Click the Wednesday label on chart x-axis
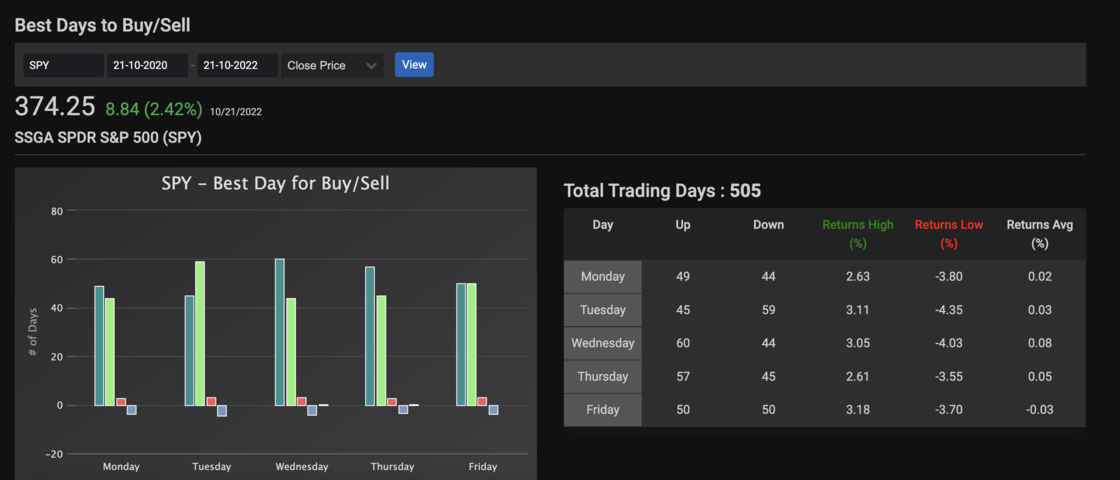The height and width of the screenshot is (480, 1120). (x=301, y=466)
